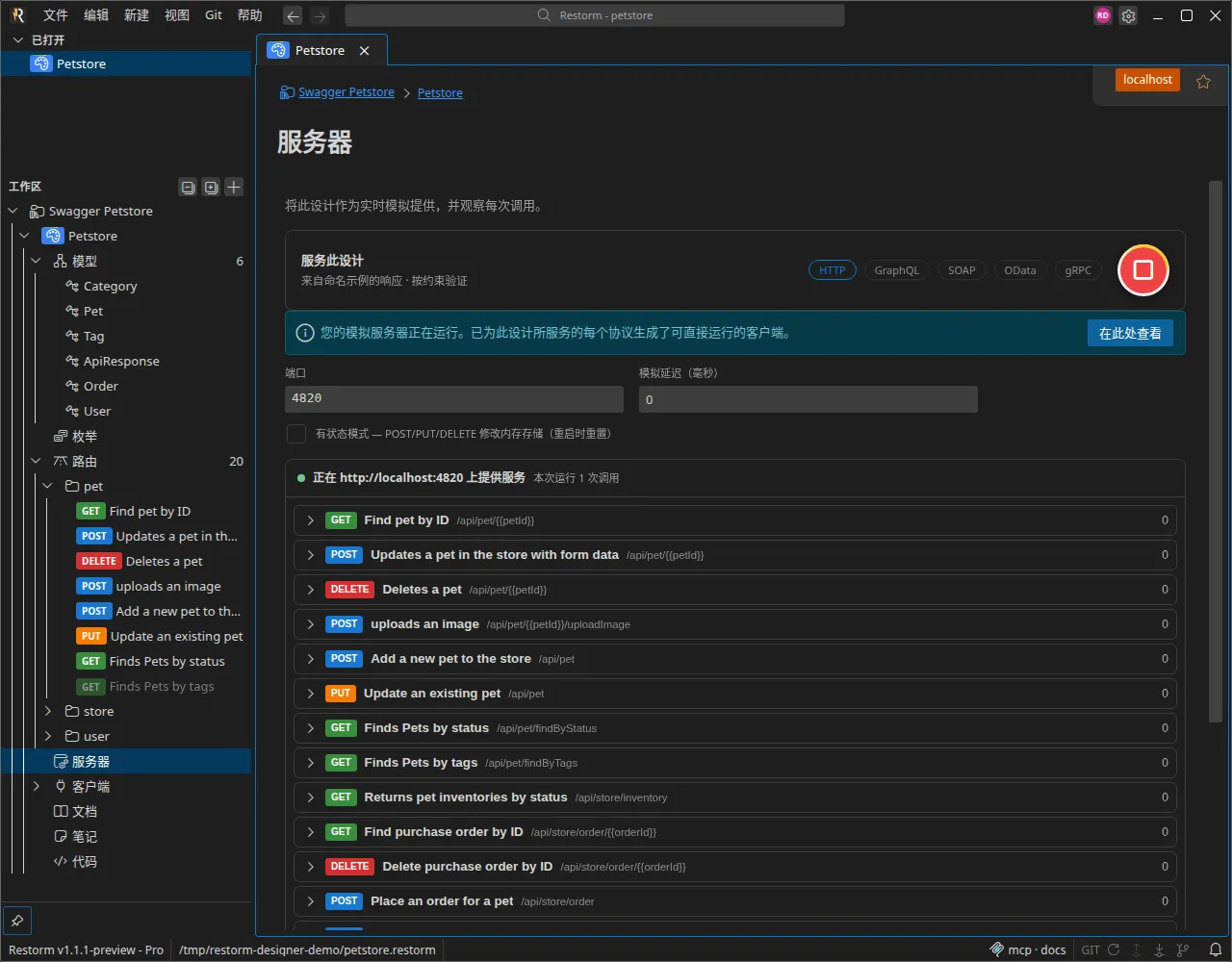Image resolution: width=1232 pixels, height=962 pixels.
Task: Navigate back with the left arrow
Action: pyautogui.click(x=293, y=15)
